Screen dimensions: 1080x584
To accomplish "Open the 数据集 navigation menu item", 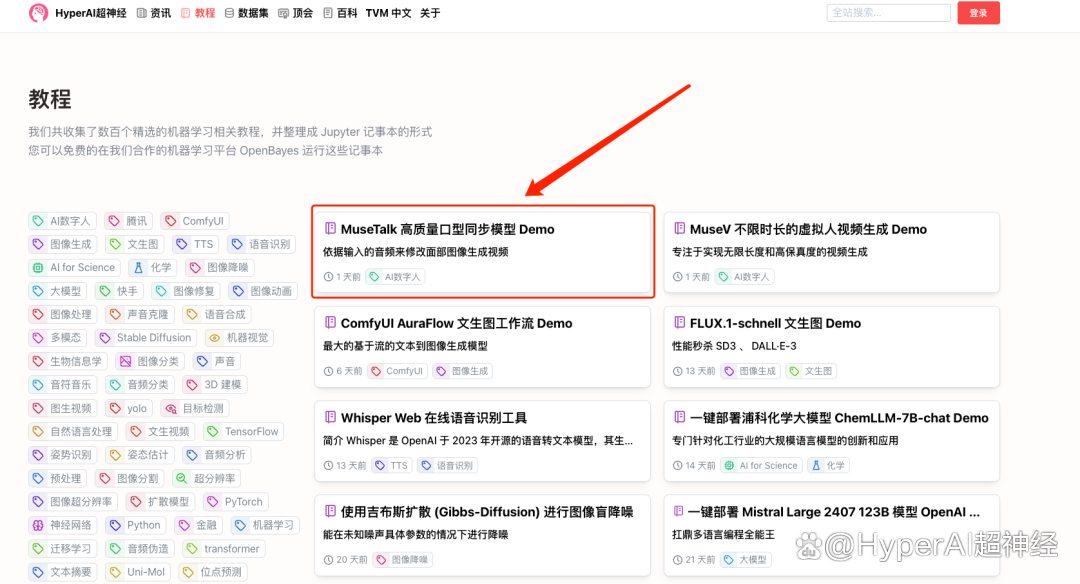I will tap(247, 13).
